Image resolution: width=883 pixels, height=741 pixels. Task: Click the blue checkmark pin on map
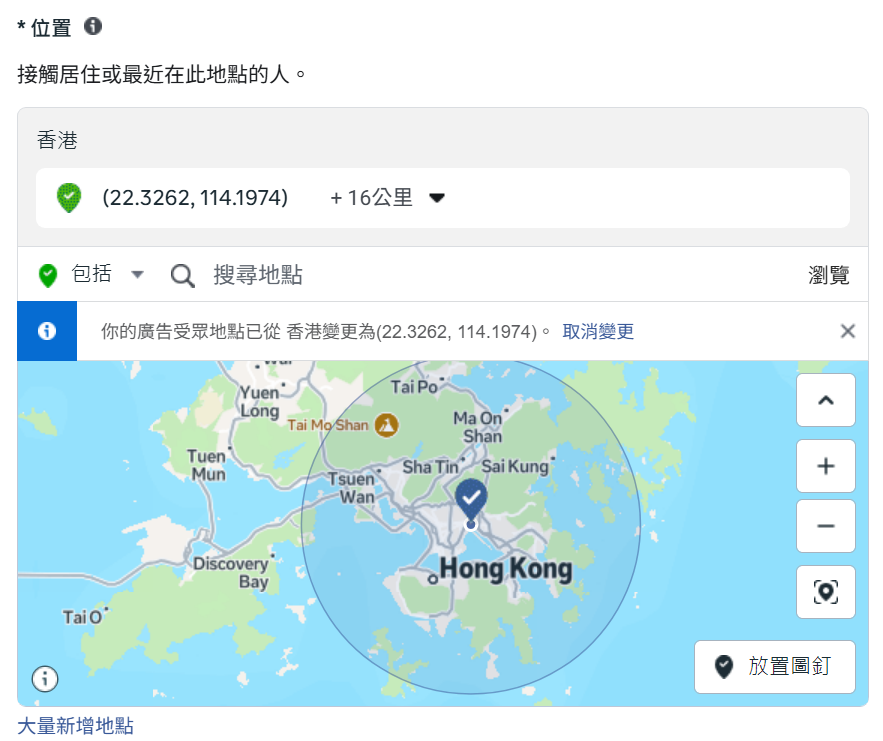(471, 497)
